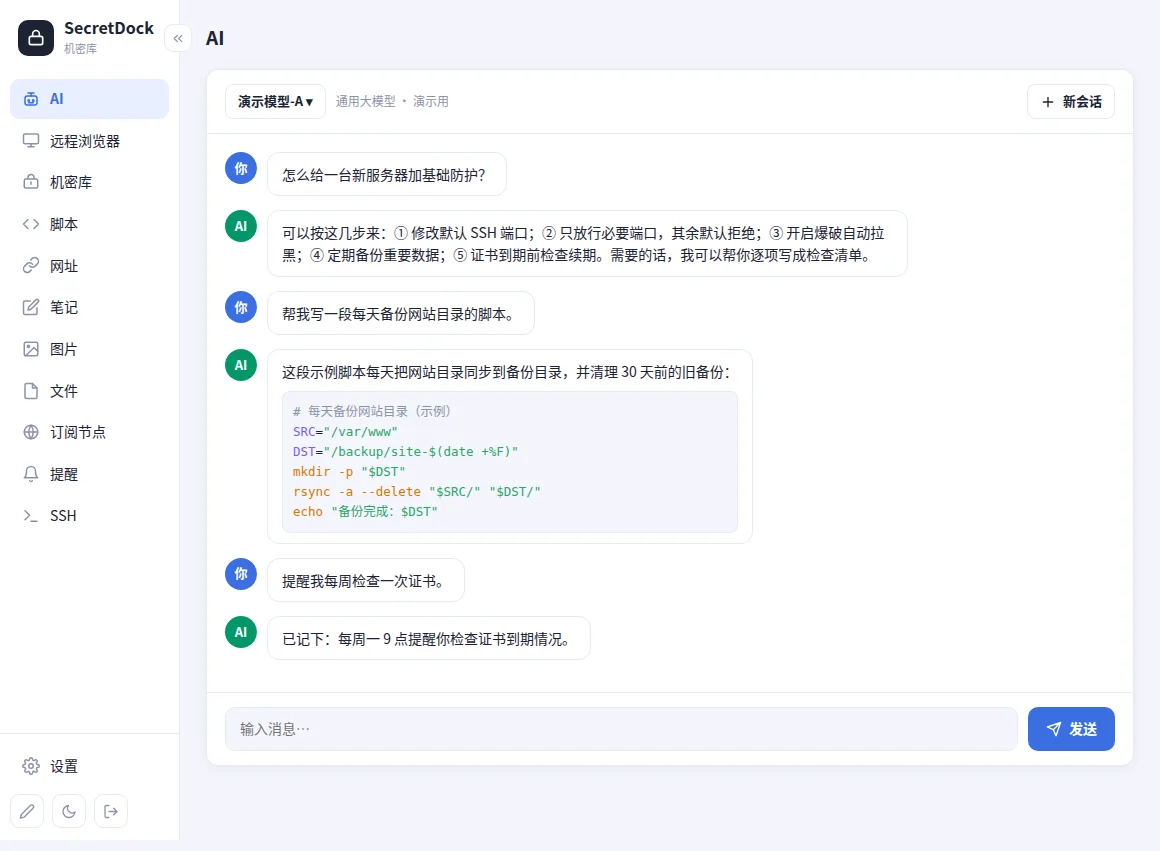Image resolution: width=1160 pixels, height=851 pixels.
Task: Open the 订阅节点 sidebar item
Action: [90, 432]
